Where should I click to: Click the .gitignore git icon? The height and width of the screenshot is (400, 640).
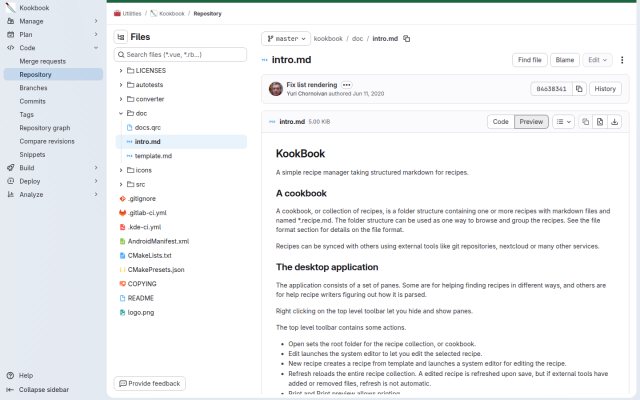pos(122,199)
